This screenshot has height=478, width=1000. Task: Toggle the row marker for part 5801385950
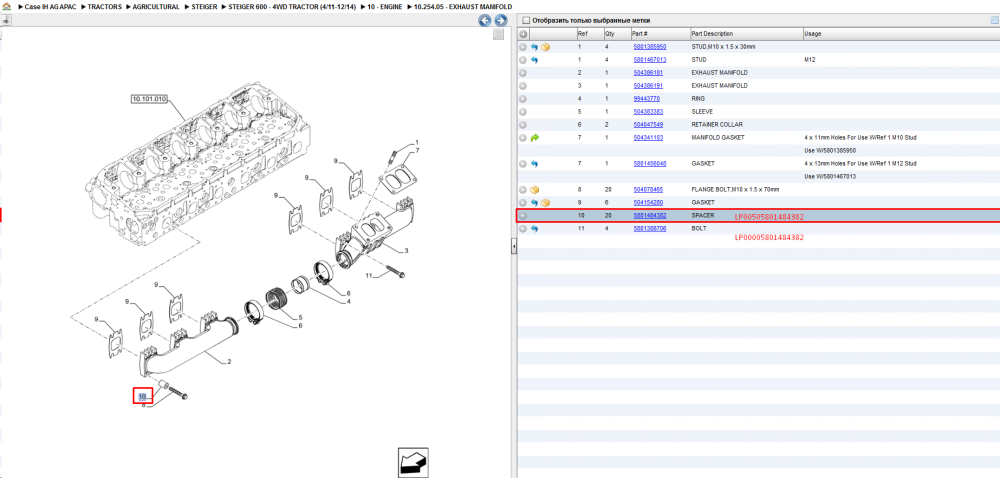[523, 47]
